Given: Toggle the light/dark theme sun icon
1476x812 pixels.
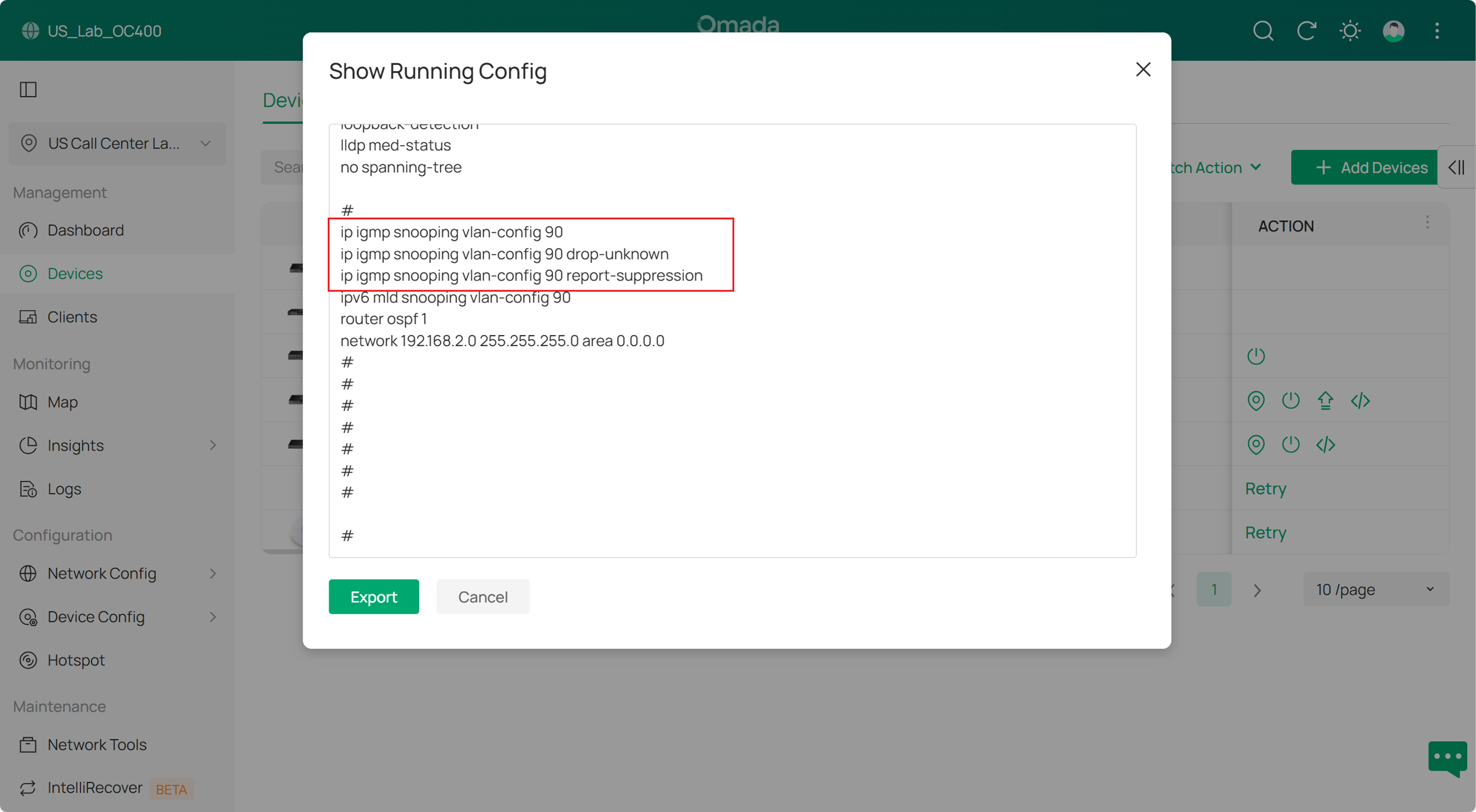Looking at the screenshot, I should 1350,31.
